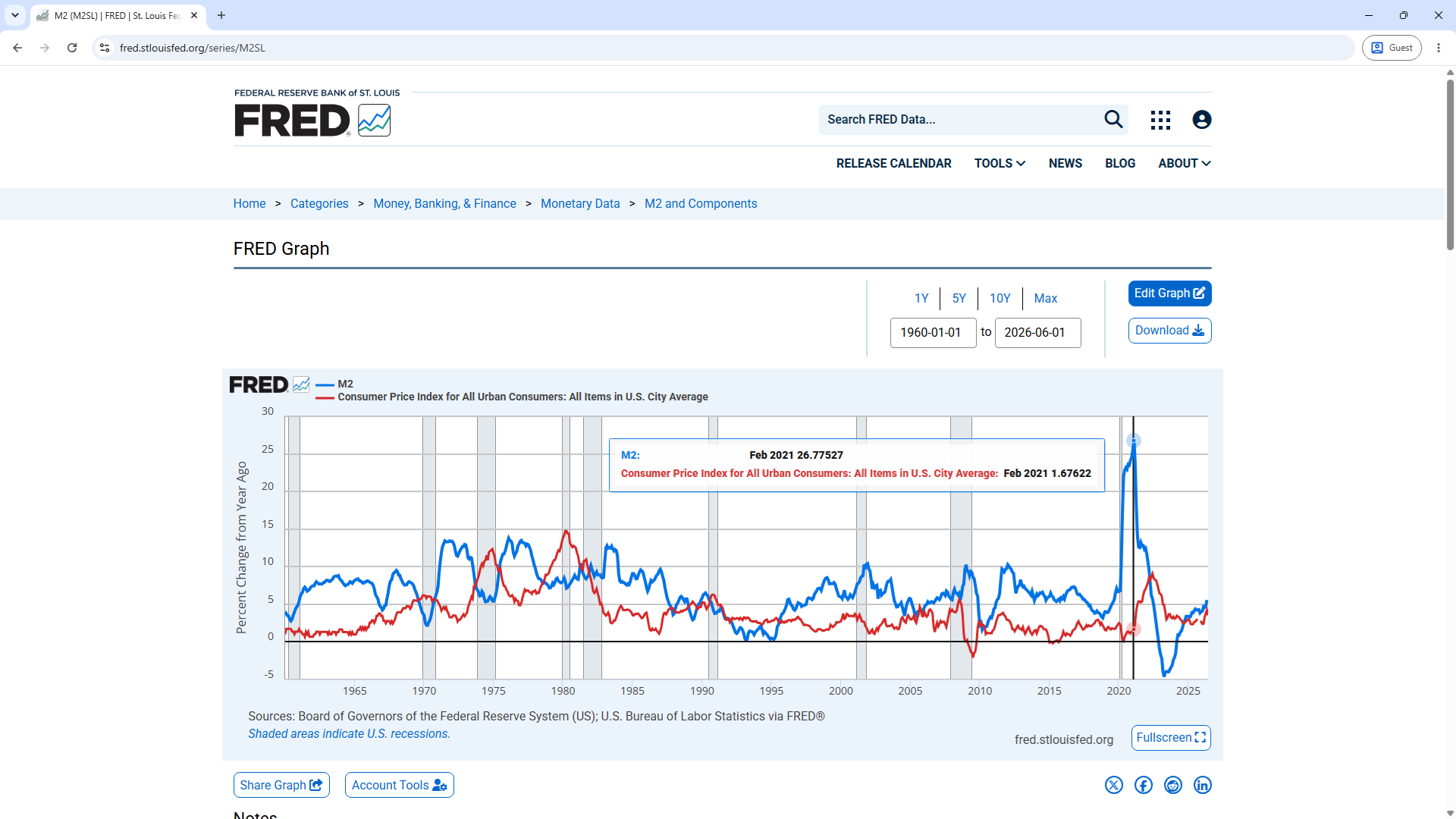1456x819 pixels.
Task: Open the apps grid menu icon
Action: pyautogui.click(x=1160, y=120)
